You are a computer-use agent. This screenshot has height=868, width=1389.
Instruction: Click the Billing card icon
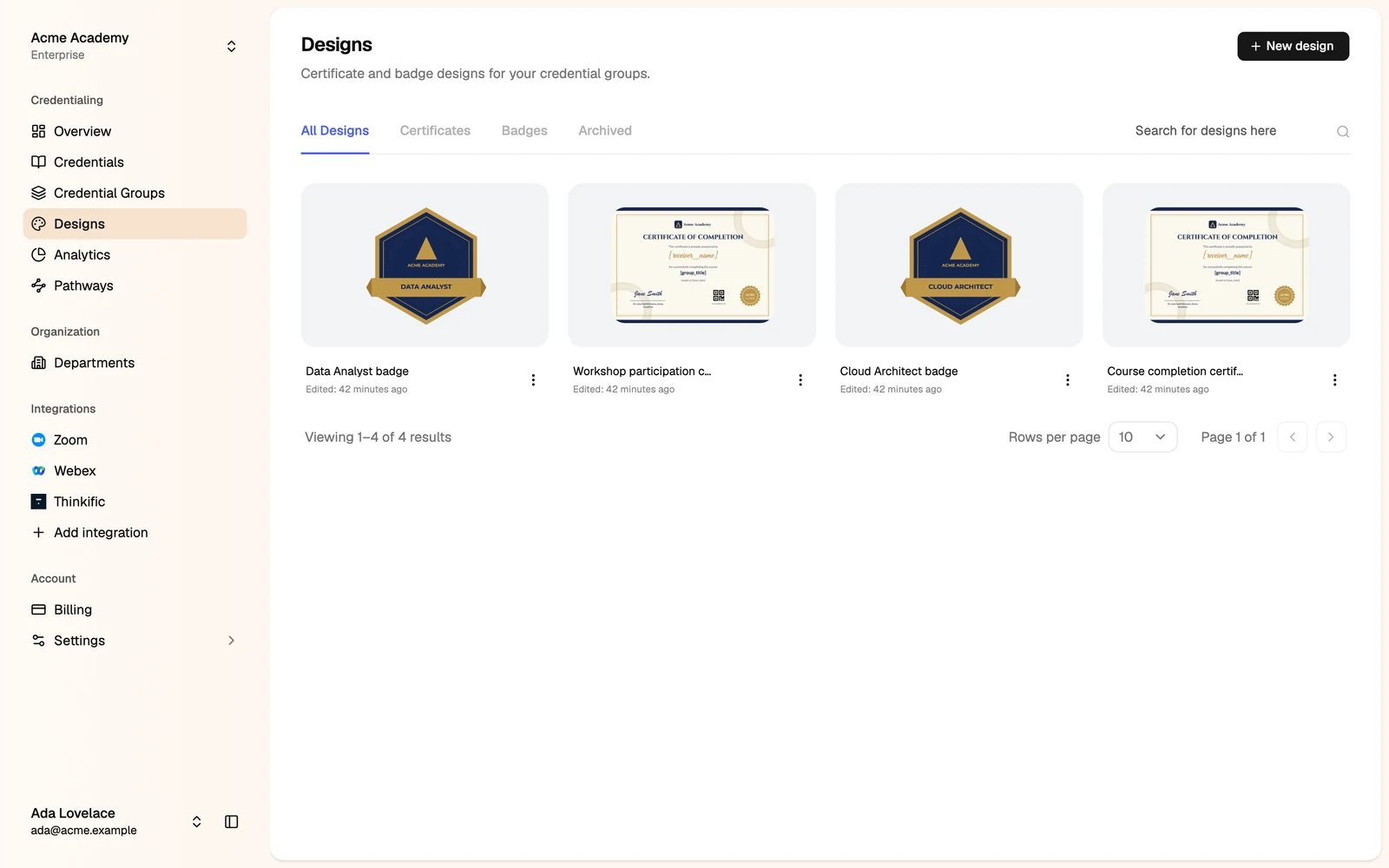(x=38, y=609)
